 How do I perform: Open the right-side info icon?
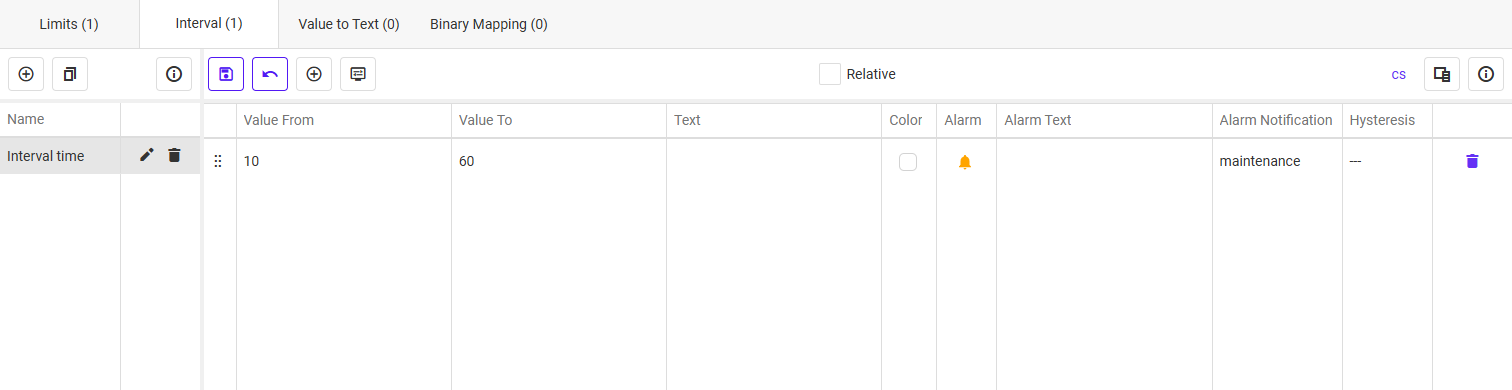(x=1486, y=74)
